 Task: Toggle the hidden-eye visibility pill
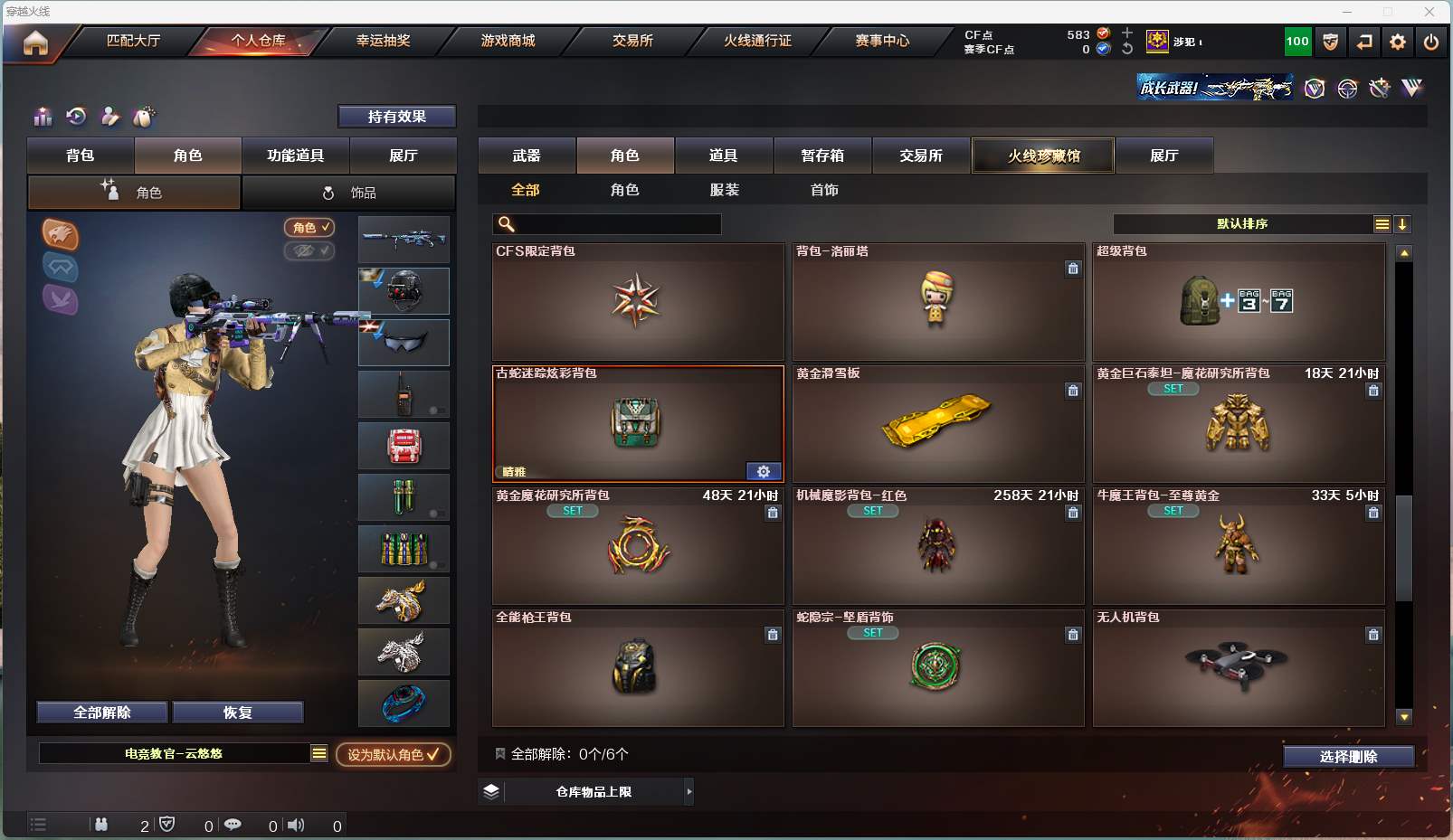(x=309, y=250)
